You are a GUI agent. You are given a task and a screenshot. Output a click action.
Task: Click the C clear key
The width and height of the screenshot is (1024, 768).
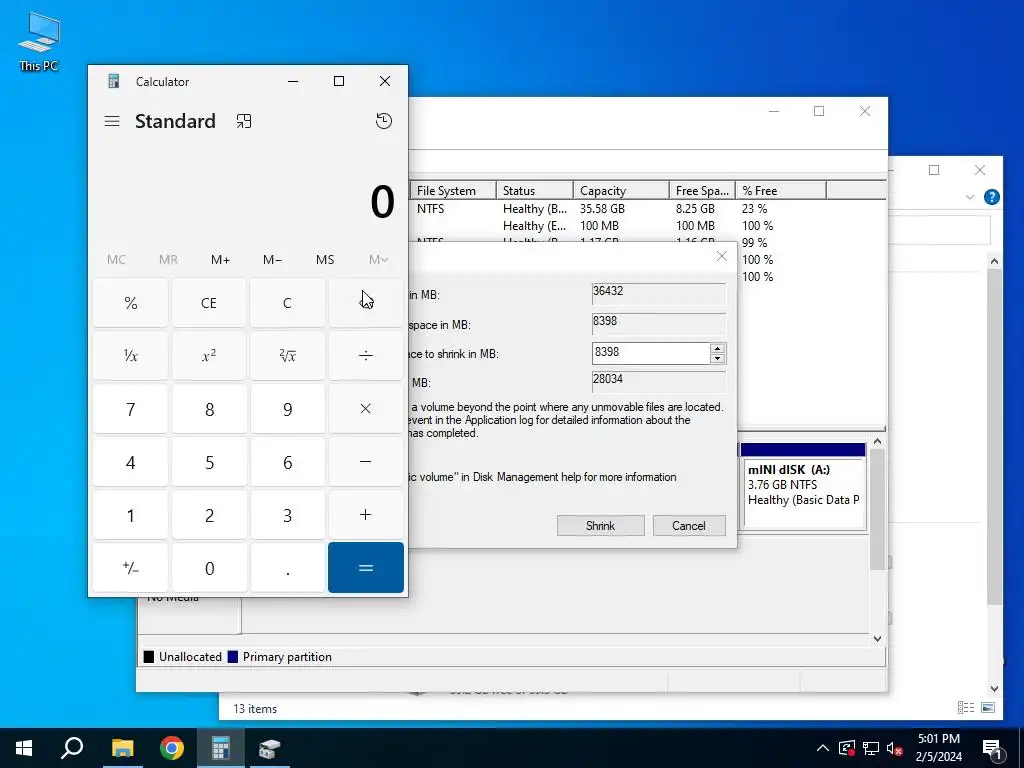coord(287,302)
